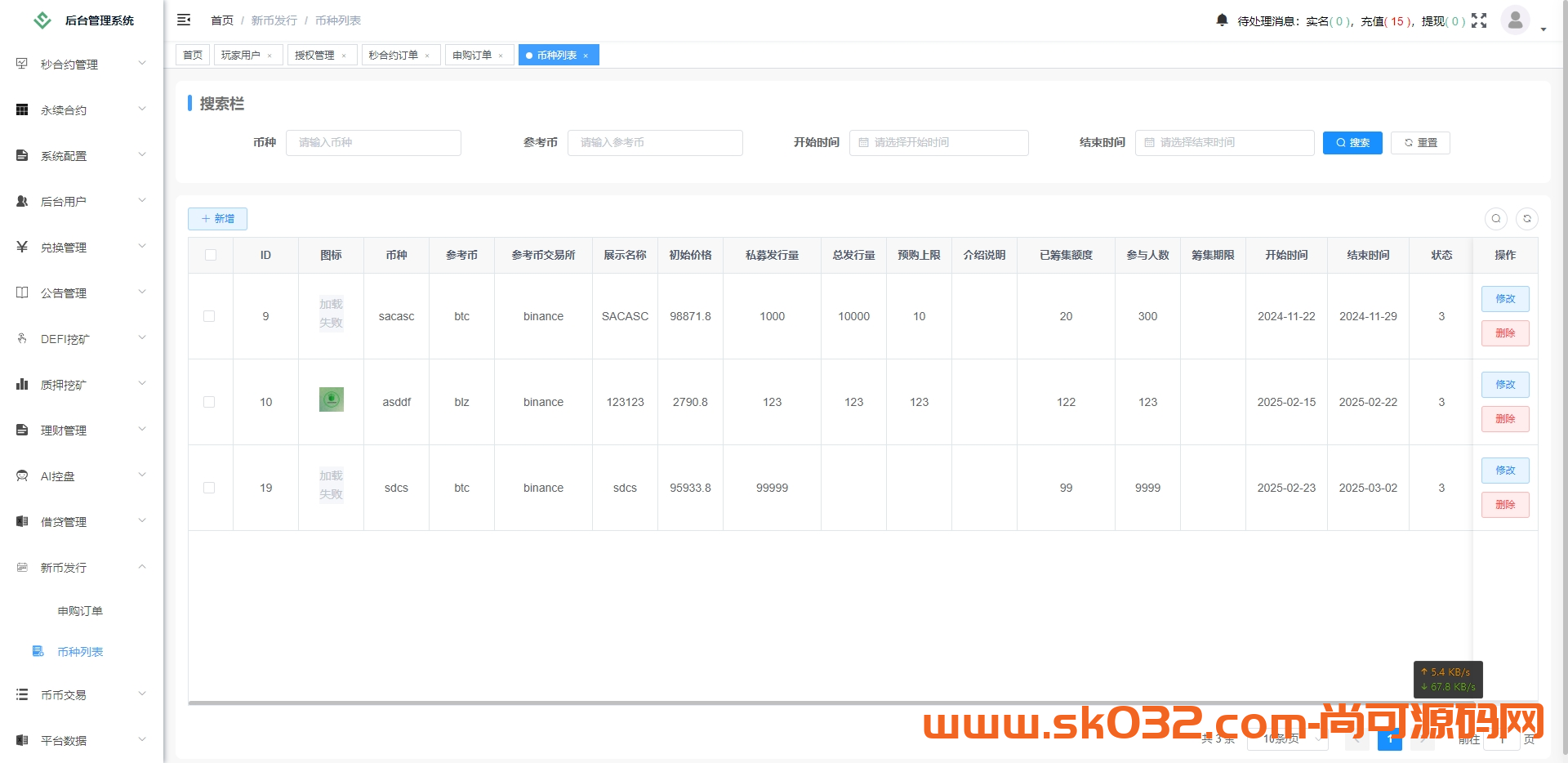Screen dimensions: 1568x763
Task: Click the table search magnifier icon
Action: [1496, 219]
